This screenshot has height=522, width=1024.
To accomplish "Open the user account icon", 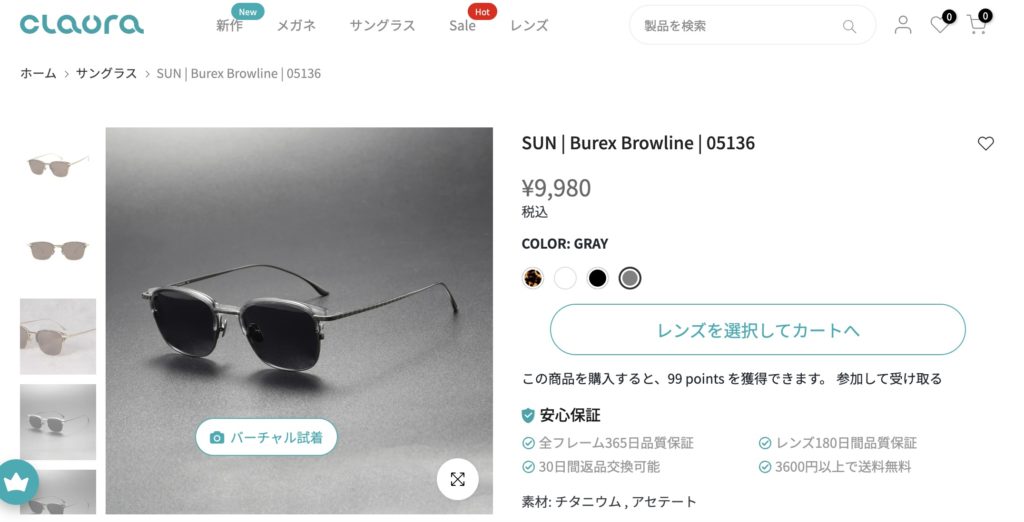I will tap(903, 25).
